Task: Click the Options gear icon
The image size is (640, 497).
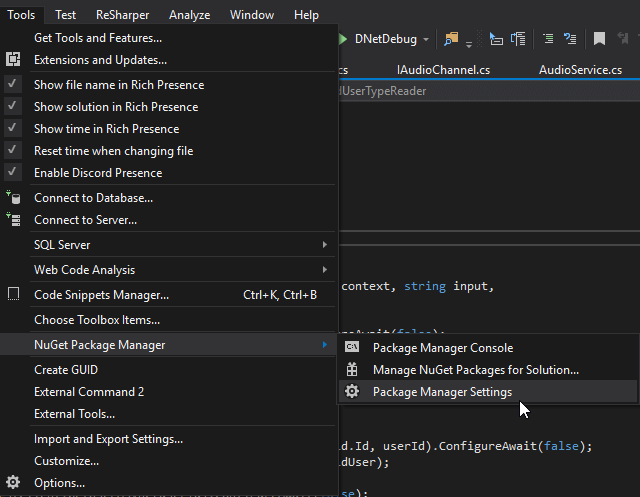Action: [13, 483]
